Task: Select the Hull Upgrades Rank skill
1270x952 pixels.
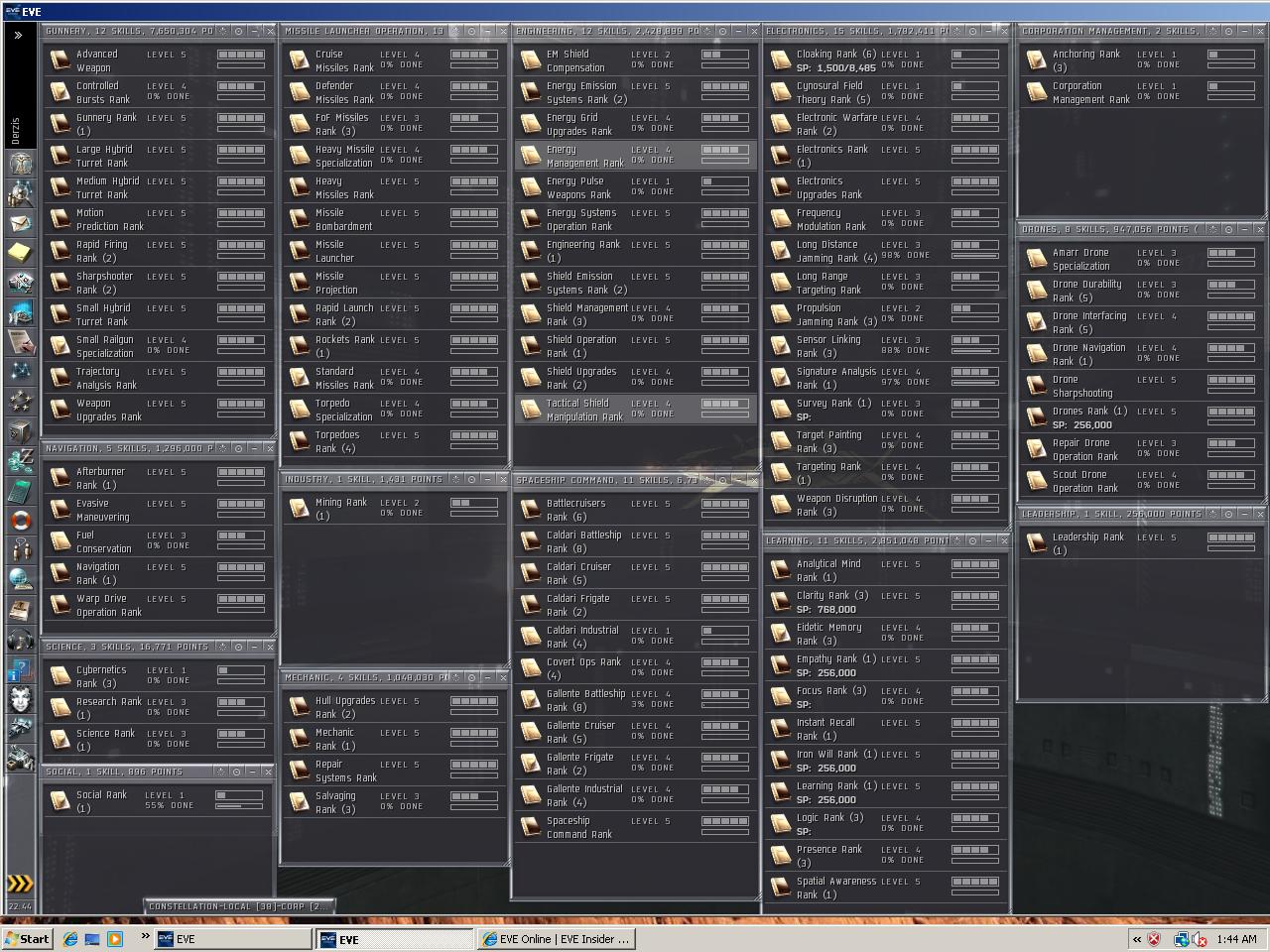Action: point(395,707)
